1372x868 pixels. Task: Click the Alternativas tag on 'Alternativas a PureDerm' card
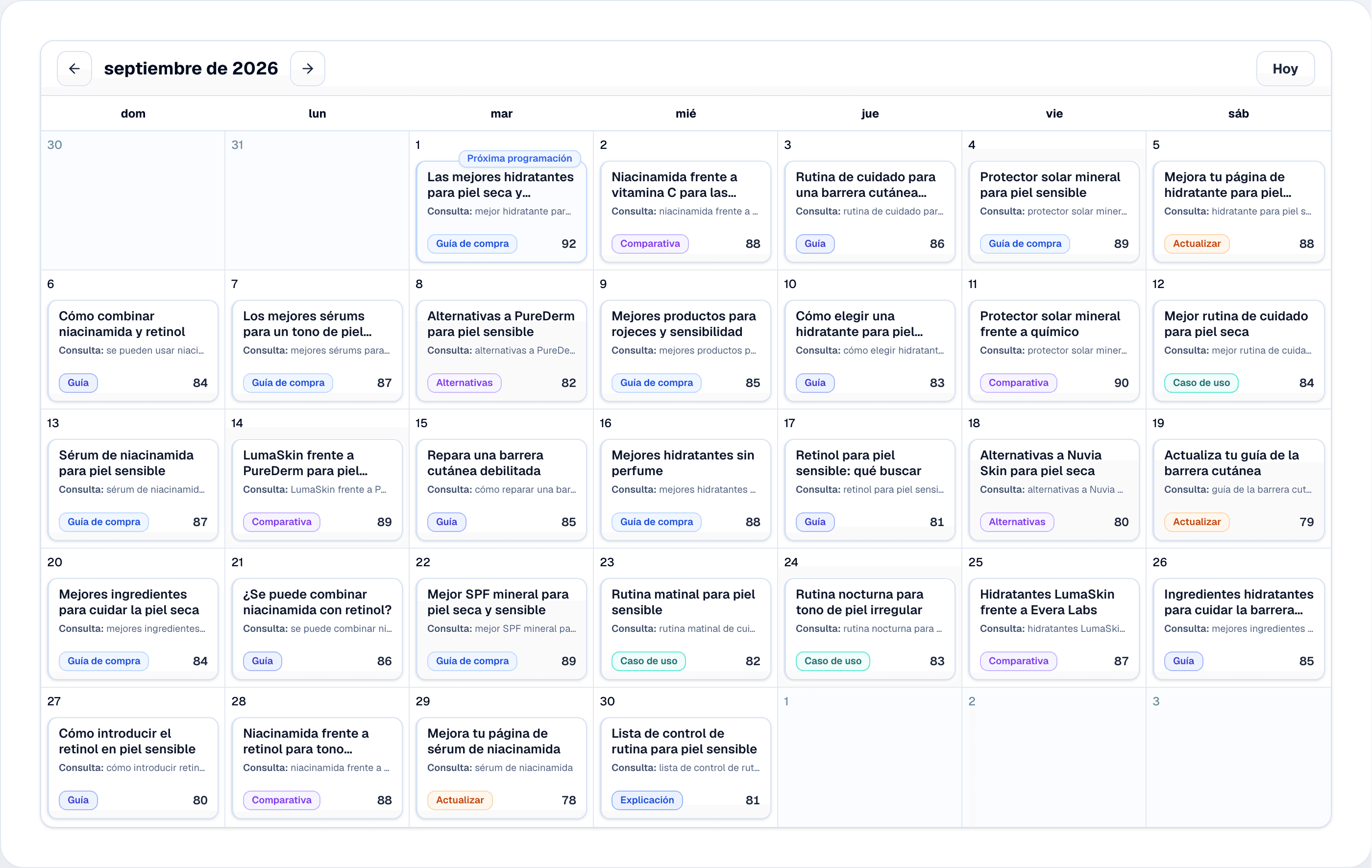[464, 382]
